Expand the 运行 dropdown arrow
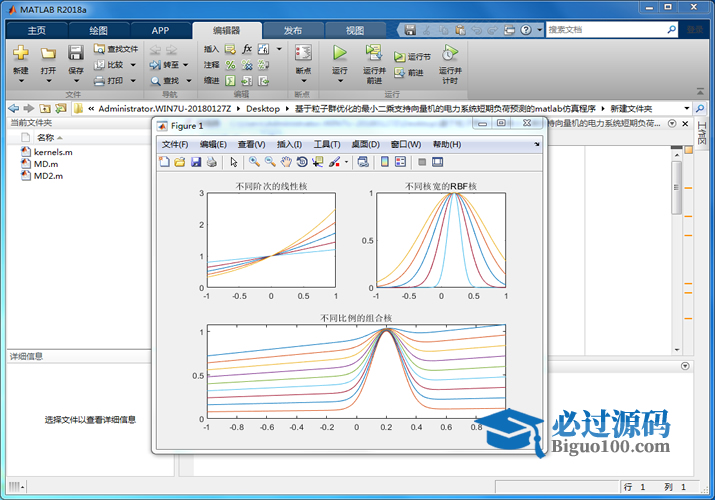This screenshot has height=500, width=715. (x=340, y=81)
